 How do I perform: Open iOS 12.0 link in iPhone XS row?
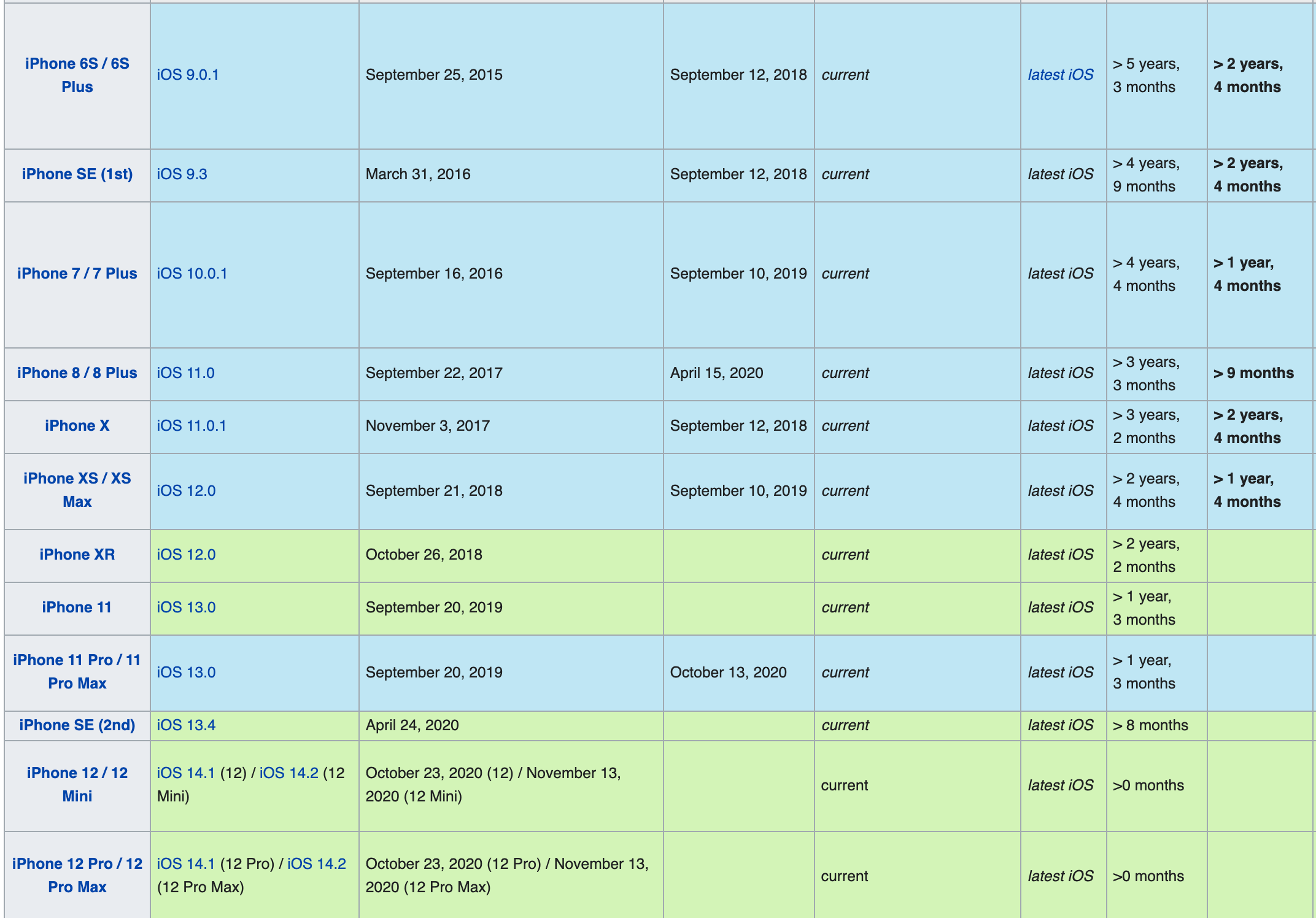(186, 491)
